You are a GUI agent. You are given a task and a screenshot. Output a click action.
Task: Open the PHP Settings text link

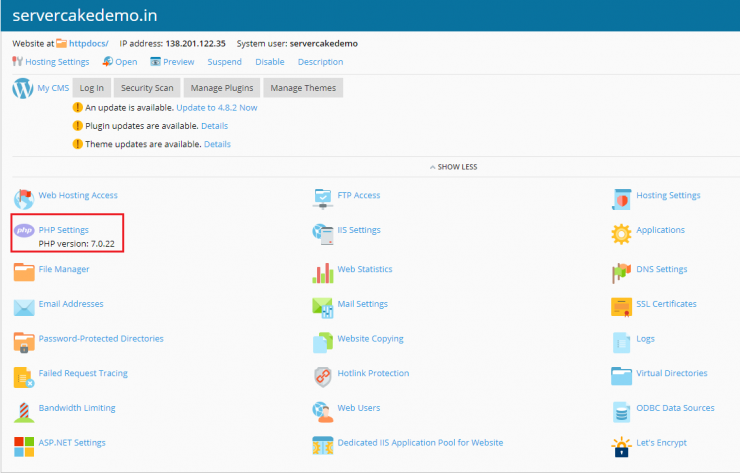(64, 230)
